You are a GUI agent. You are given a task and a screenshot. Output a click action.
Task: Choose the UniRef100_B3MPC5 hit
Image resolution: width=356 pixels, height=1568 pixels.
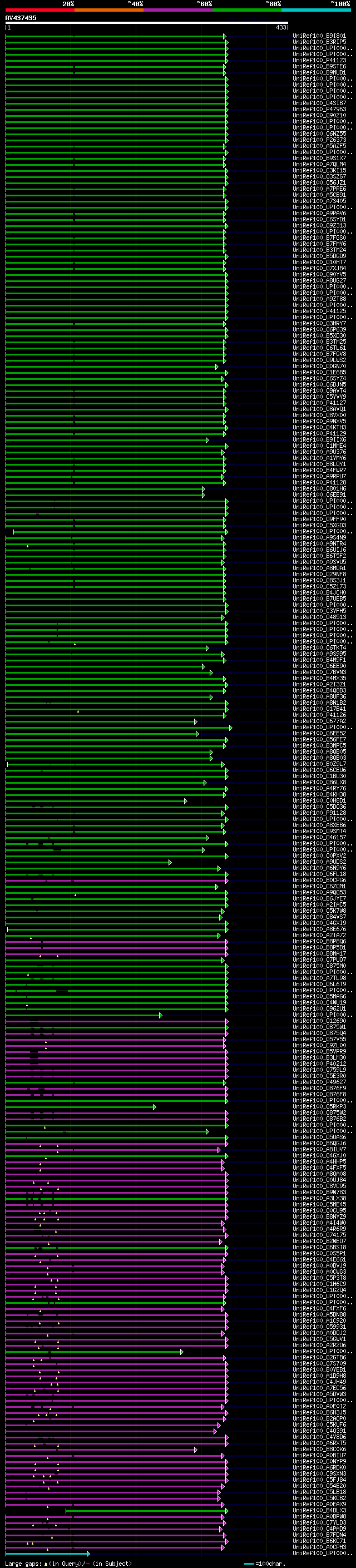319,746
